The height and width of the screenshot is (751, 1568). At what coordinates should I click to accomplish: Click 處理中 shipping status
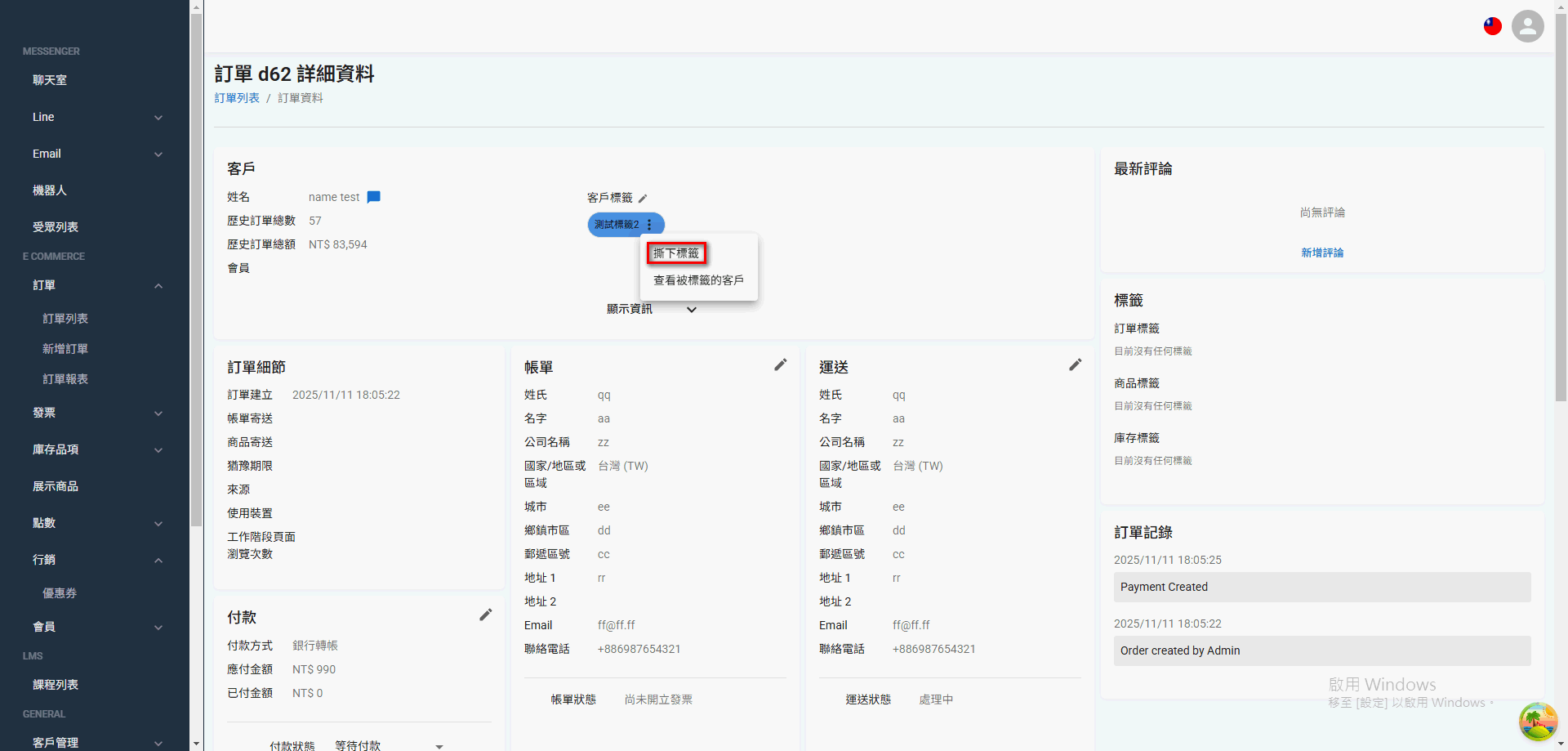936,700
